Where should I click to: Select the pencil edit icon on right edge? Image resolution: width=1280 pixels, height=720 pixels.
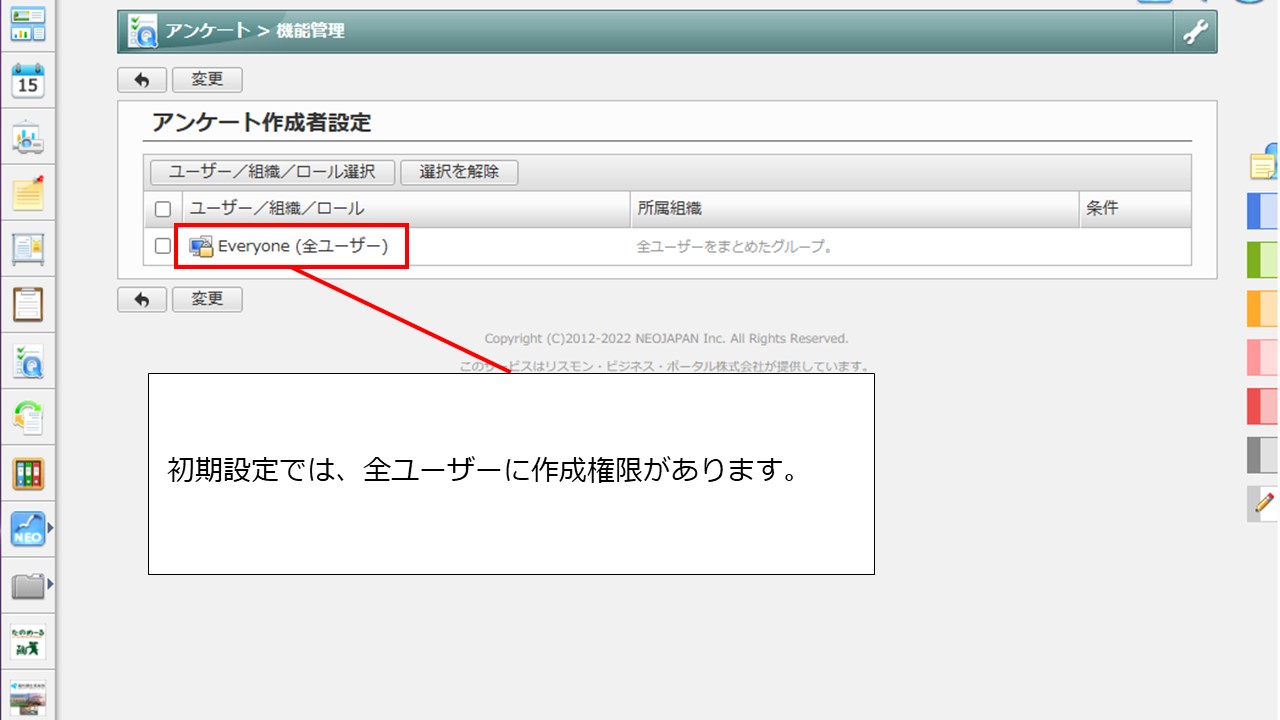pos(1265,503)
